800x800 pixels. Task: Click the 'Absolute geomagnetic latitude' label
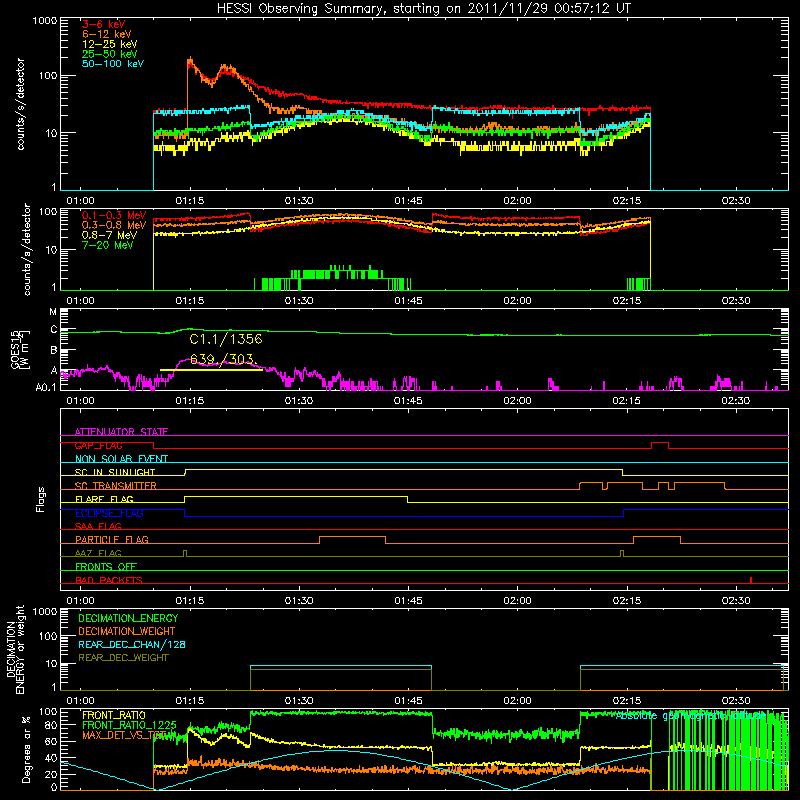click(691, 716)
